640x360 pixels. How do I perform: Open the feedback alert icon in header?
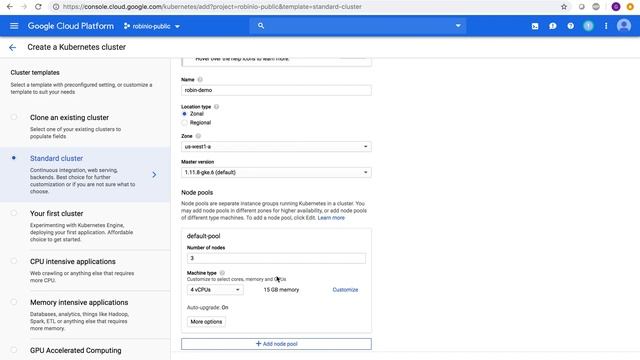553,26
